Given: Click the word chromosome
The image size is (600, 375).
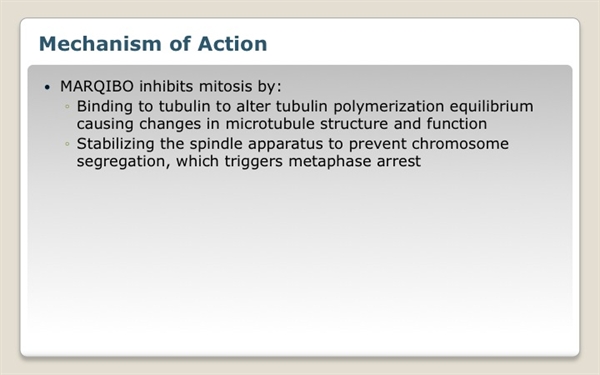Looking at the screenshot, I should (x=460, y=144).
